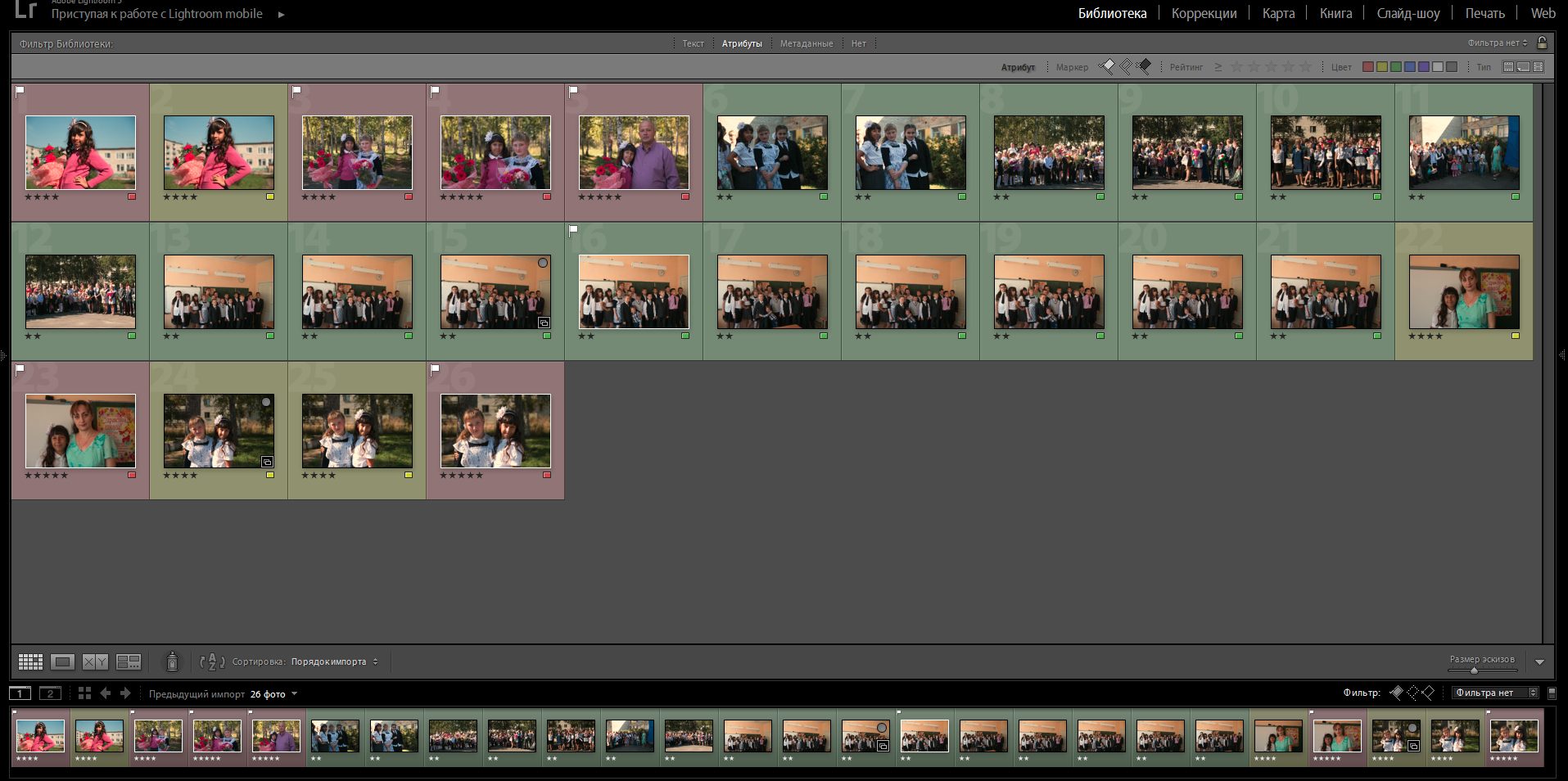Switch to the Слайд-шоу module
Image resolution: width=1568 pixels, height=781 pixels.
pyautogui.click(x=1408, y=13)
